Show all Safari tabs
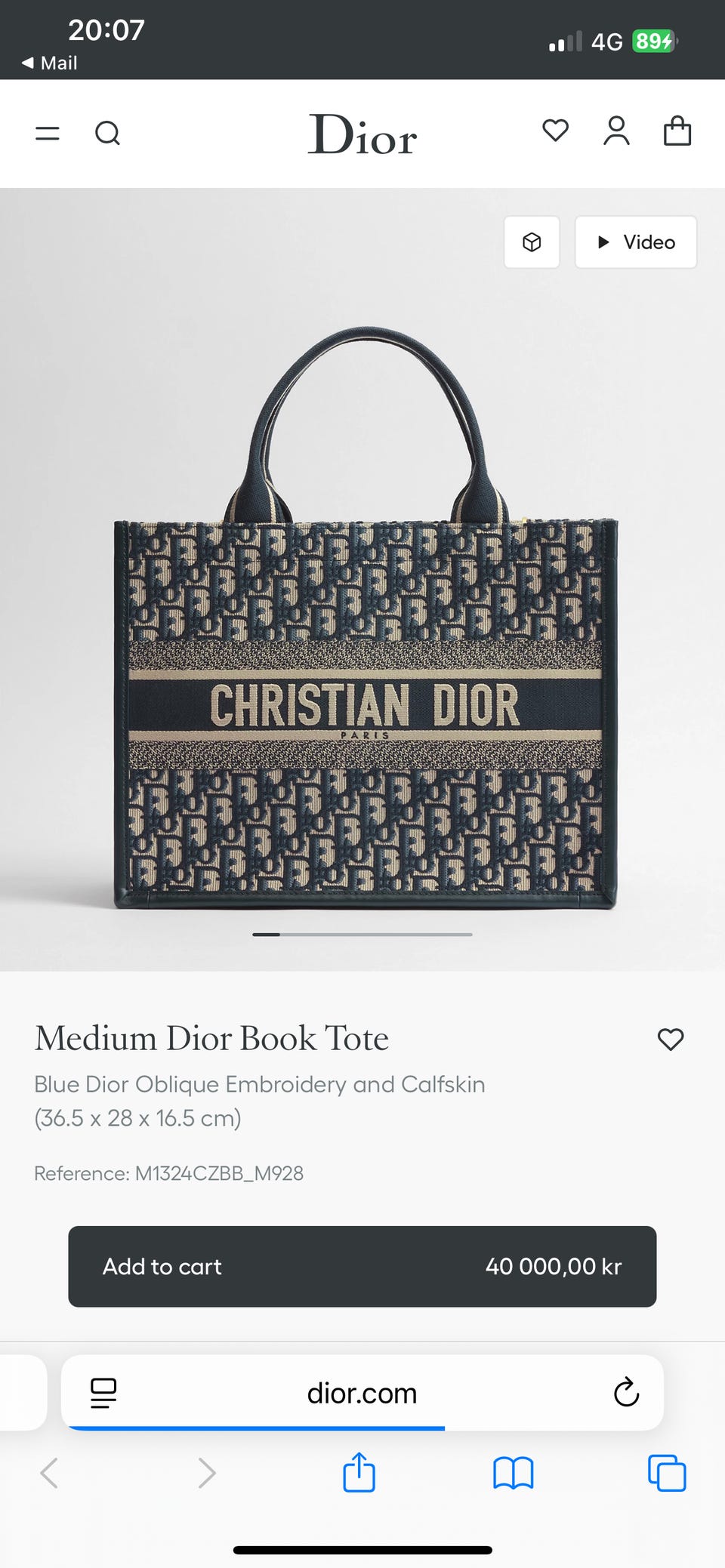Image resolution: width=725 pixels, height=1568 pixels. [x=667, y=1473]
